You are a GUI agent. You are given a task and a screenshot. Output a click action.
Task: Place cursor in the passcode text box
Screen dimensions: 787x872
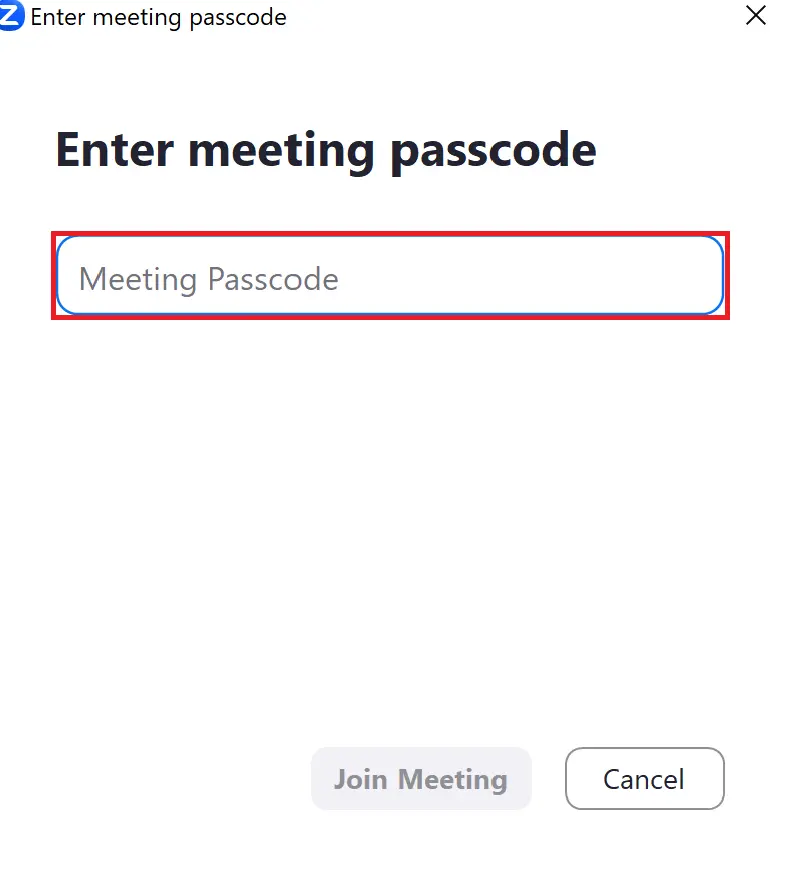click(x=390, y=276)
